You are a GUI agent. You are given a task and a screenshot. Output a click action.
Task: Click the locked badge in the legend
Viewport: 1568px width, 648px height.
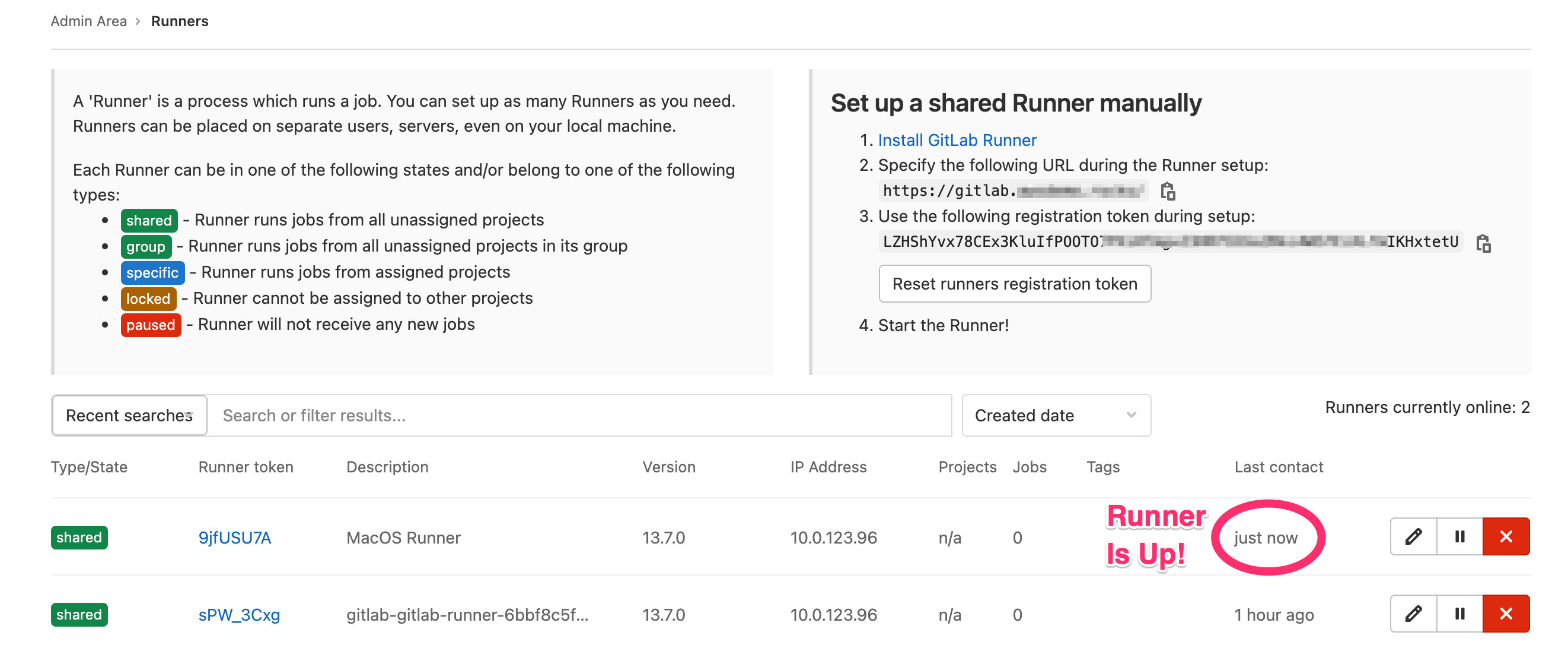[x=148, y=299]
